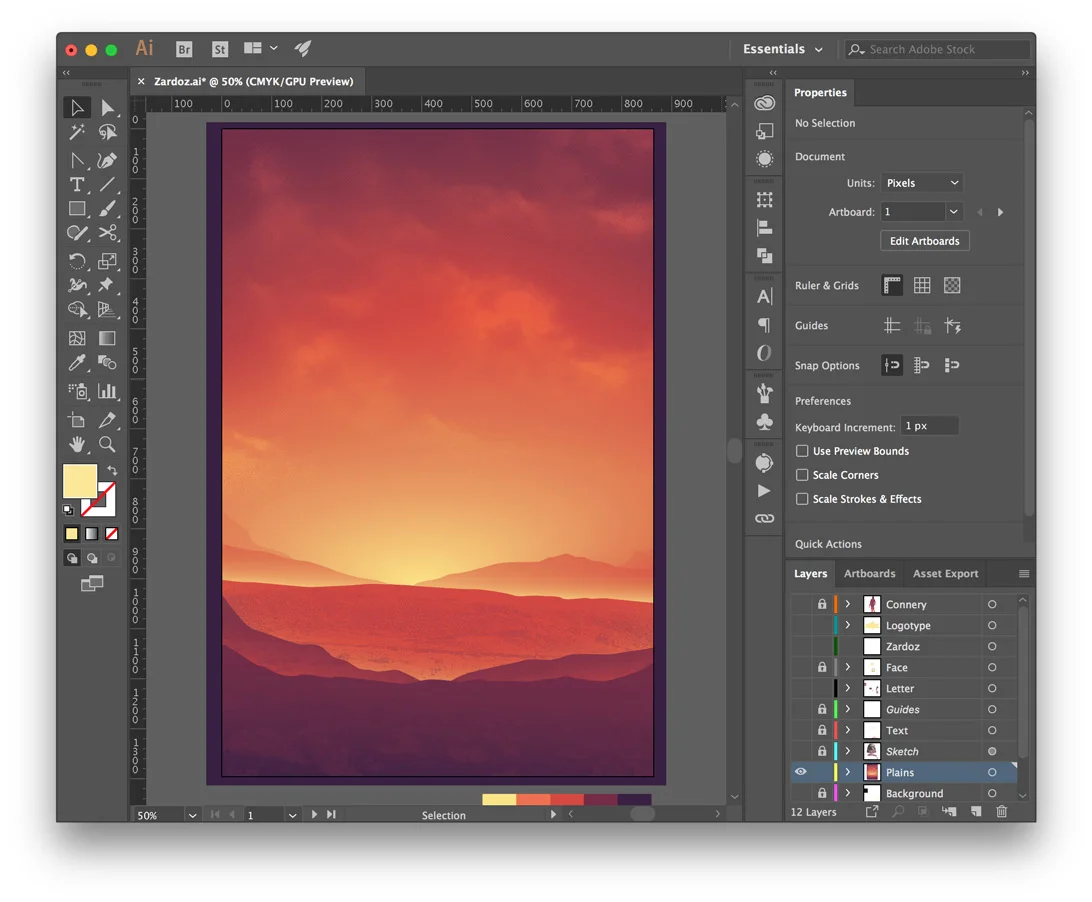Select the Scissors tool
Image resolution: width=1092 pixels, height=902 pixels.
(107, 233)
